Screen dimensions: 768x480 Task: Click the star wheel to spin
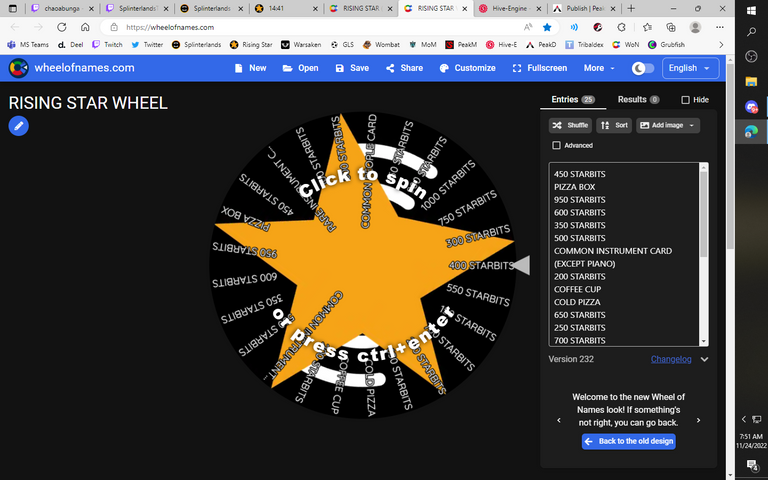362,265
